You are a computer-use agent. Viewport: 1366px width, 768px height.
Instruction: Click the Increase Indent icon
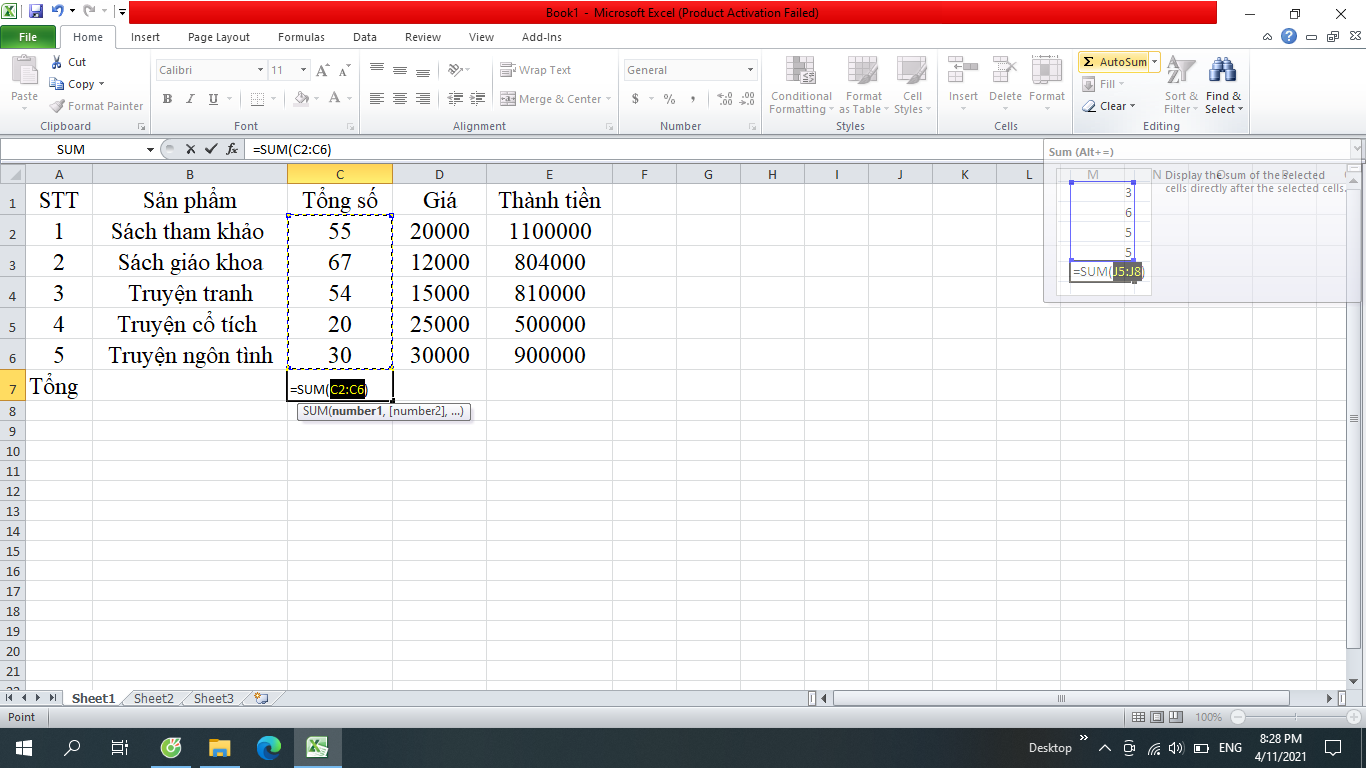coord(477,99)
